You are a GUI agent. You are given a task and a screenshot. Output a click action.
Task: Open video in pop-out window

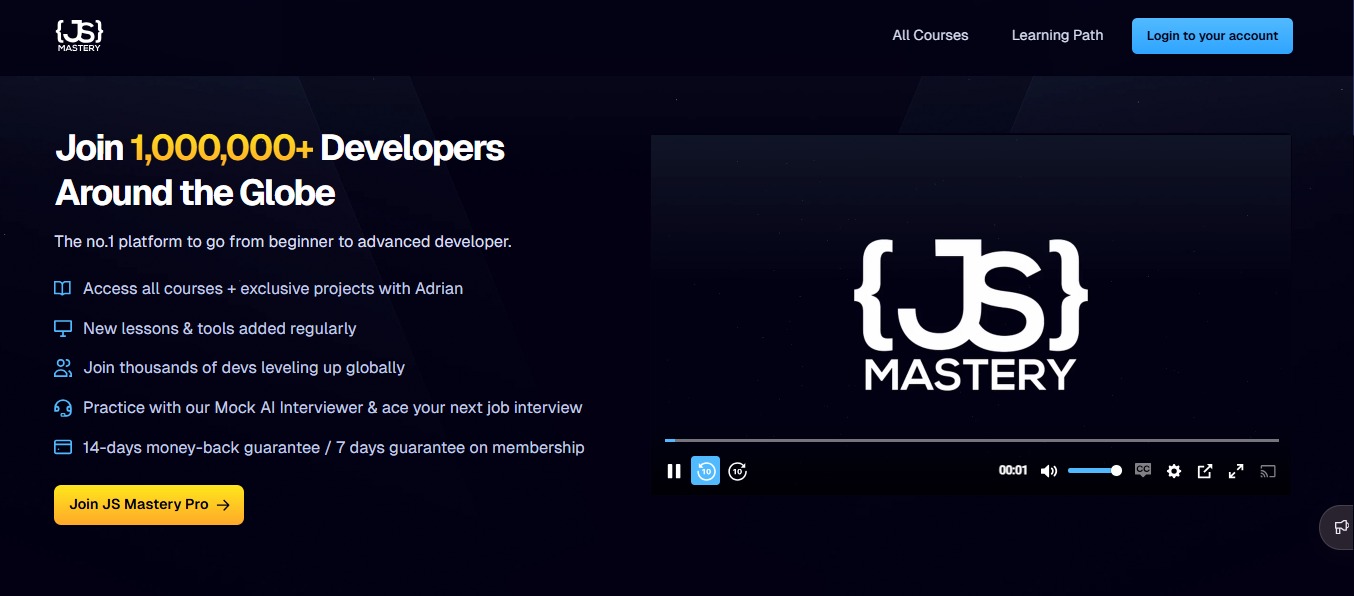coord(1205,471)
